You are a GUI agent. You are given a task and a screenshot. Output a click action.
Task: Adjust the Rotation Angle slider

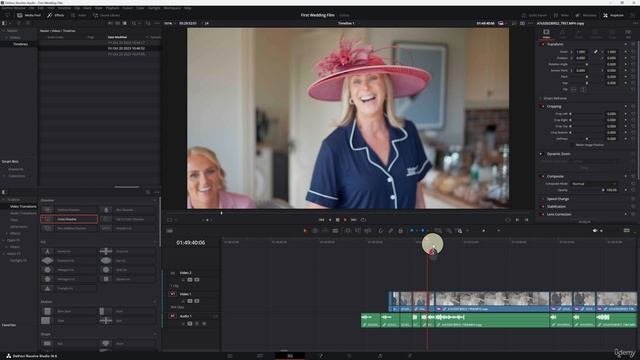coord(587,64)
